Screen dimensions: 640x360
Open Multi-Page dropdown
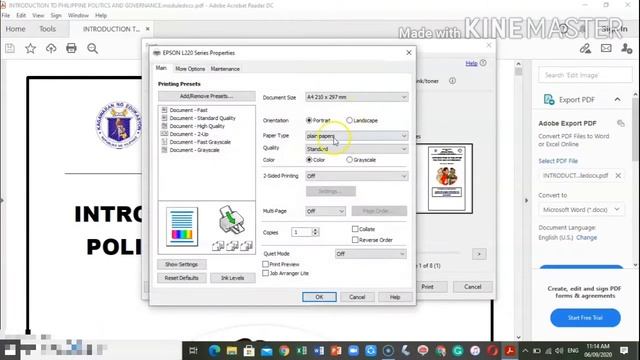click(325, 211)
